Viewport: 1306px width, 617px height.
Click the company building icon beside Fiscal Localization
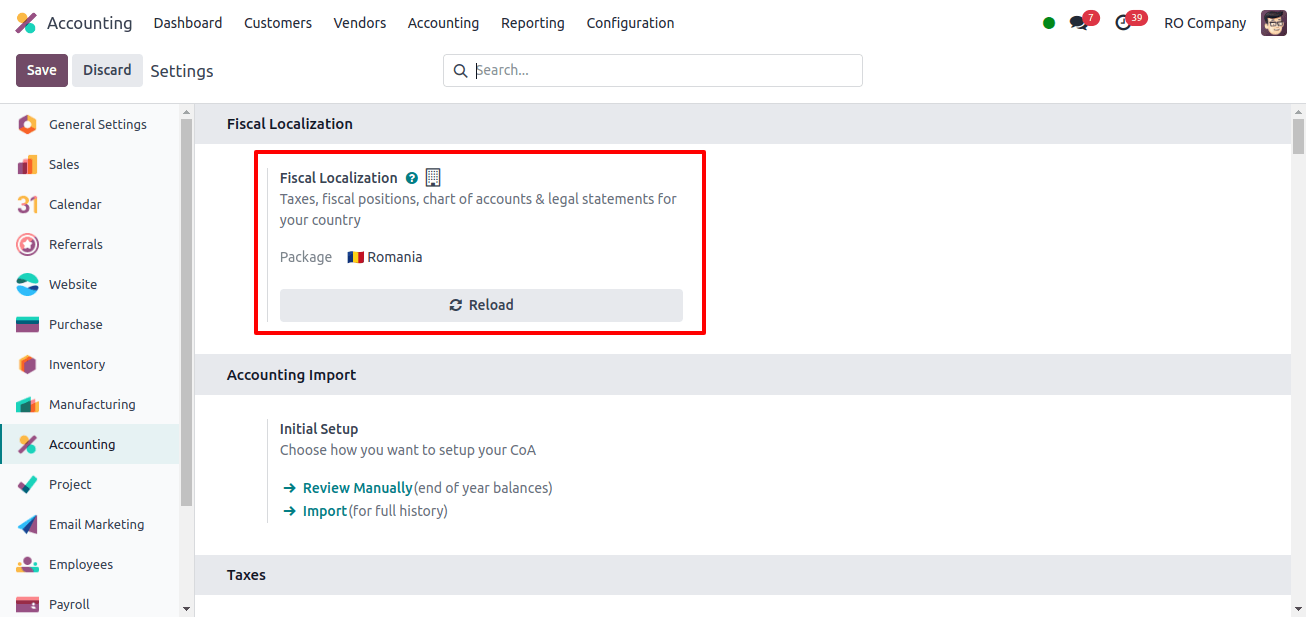coord(433,177)
